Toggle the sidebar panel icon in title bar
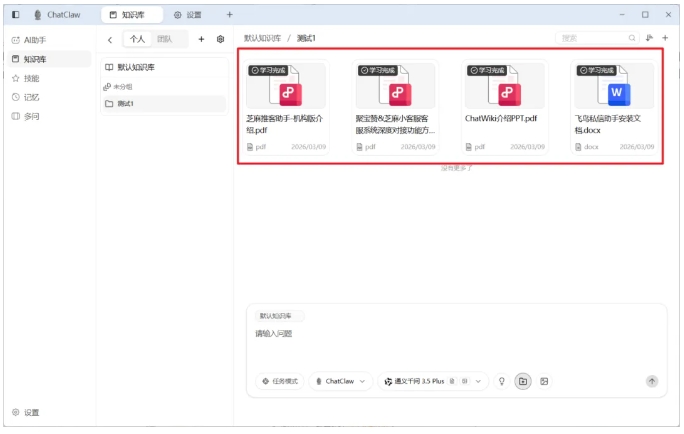684x434 pixels. (x=16, y=14)
